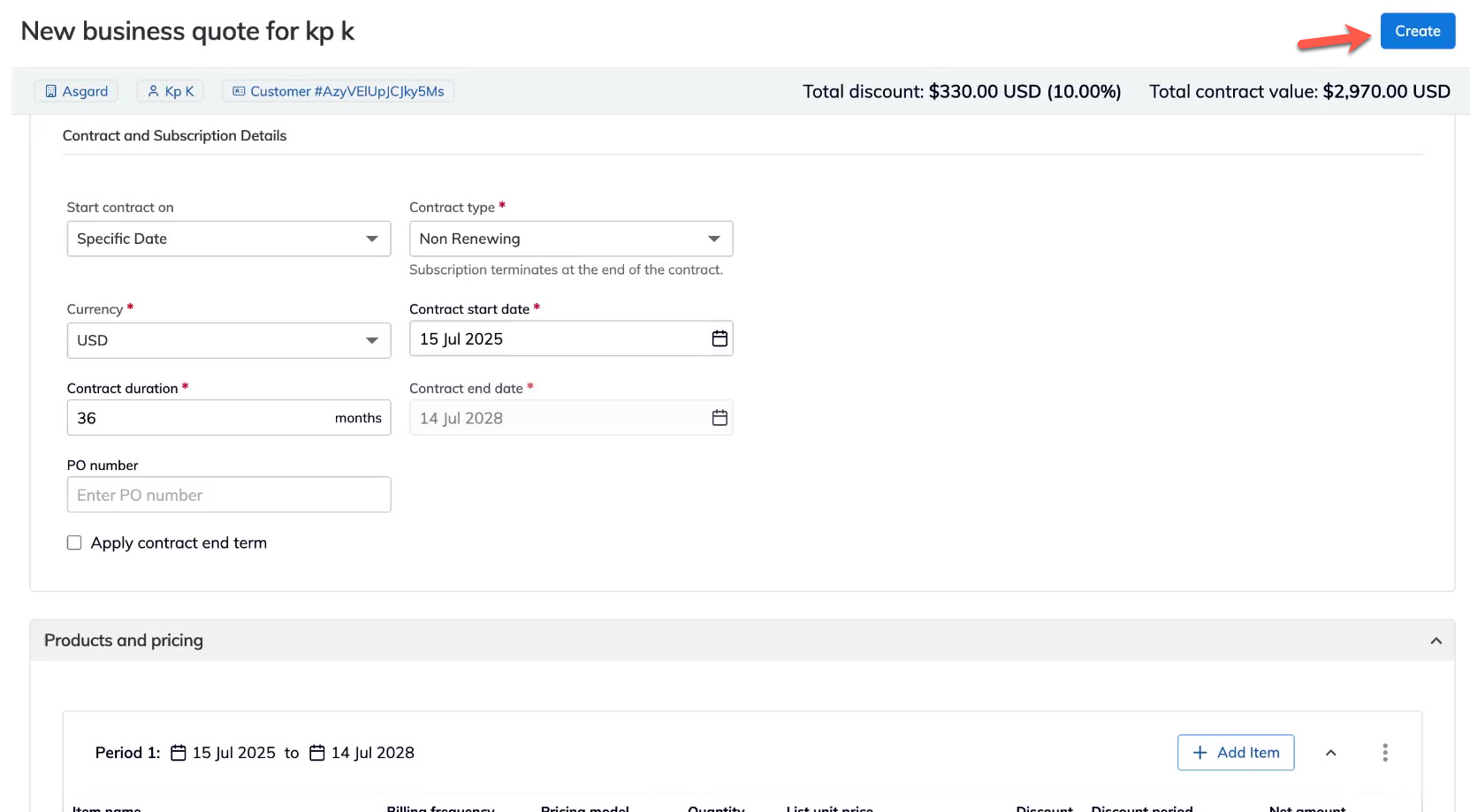
Task: Open Period 1 three-dot options menu
Action: coord(1384,753)
